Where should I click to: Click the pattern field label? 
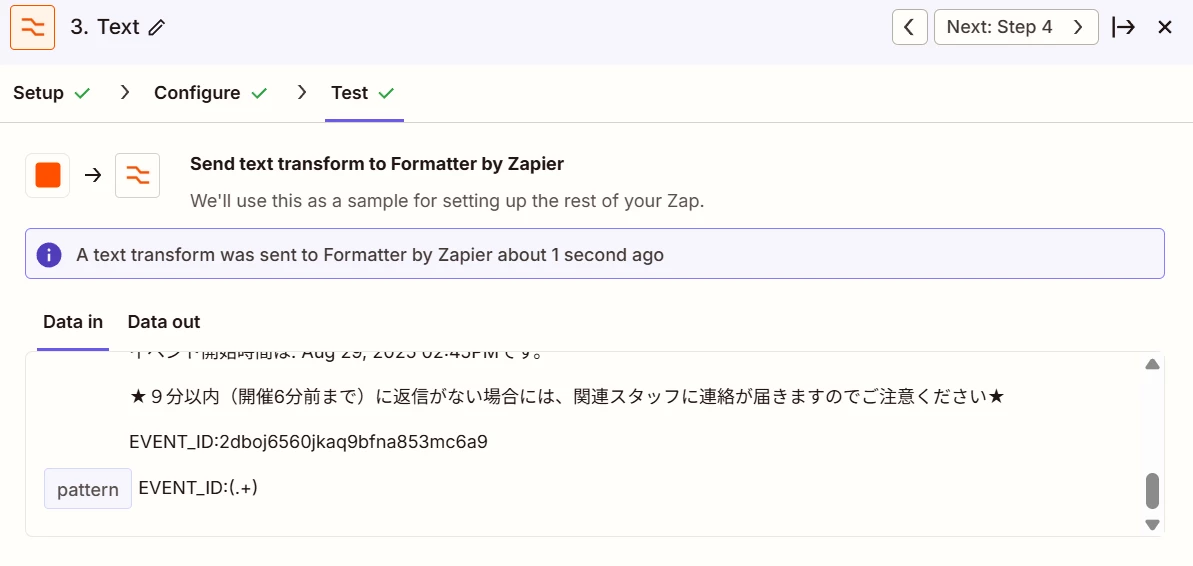[88, 489]
